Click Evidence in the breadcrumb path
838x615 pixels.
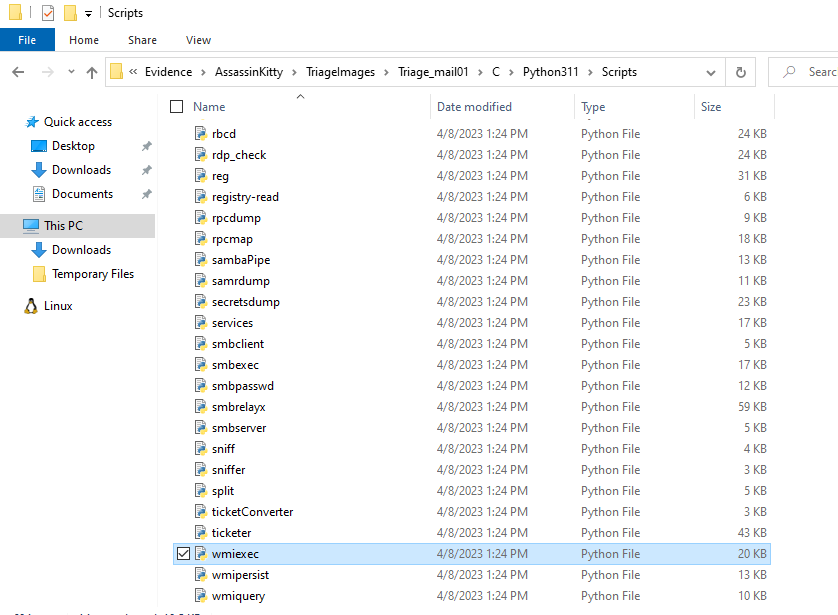168,72
